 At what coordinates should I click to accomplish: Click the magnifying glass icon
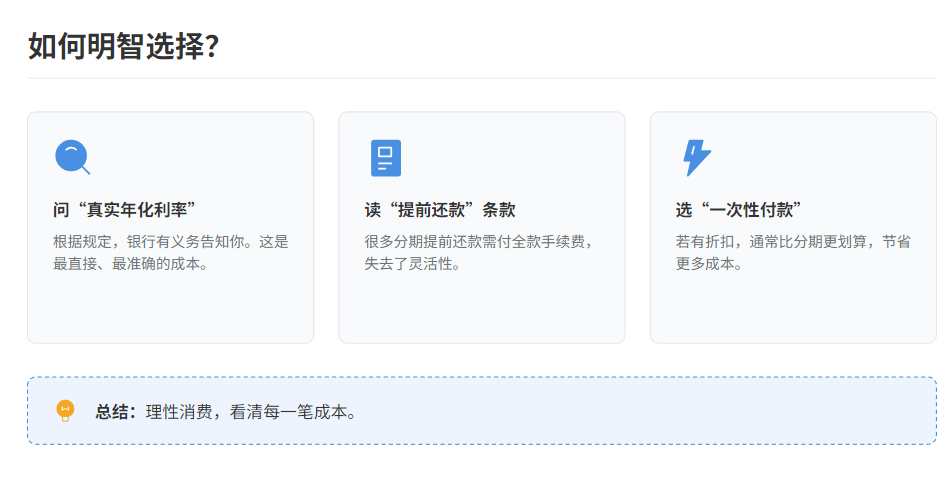[72, 157]
